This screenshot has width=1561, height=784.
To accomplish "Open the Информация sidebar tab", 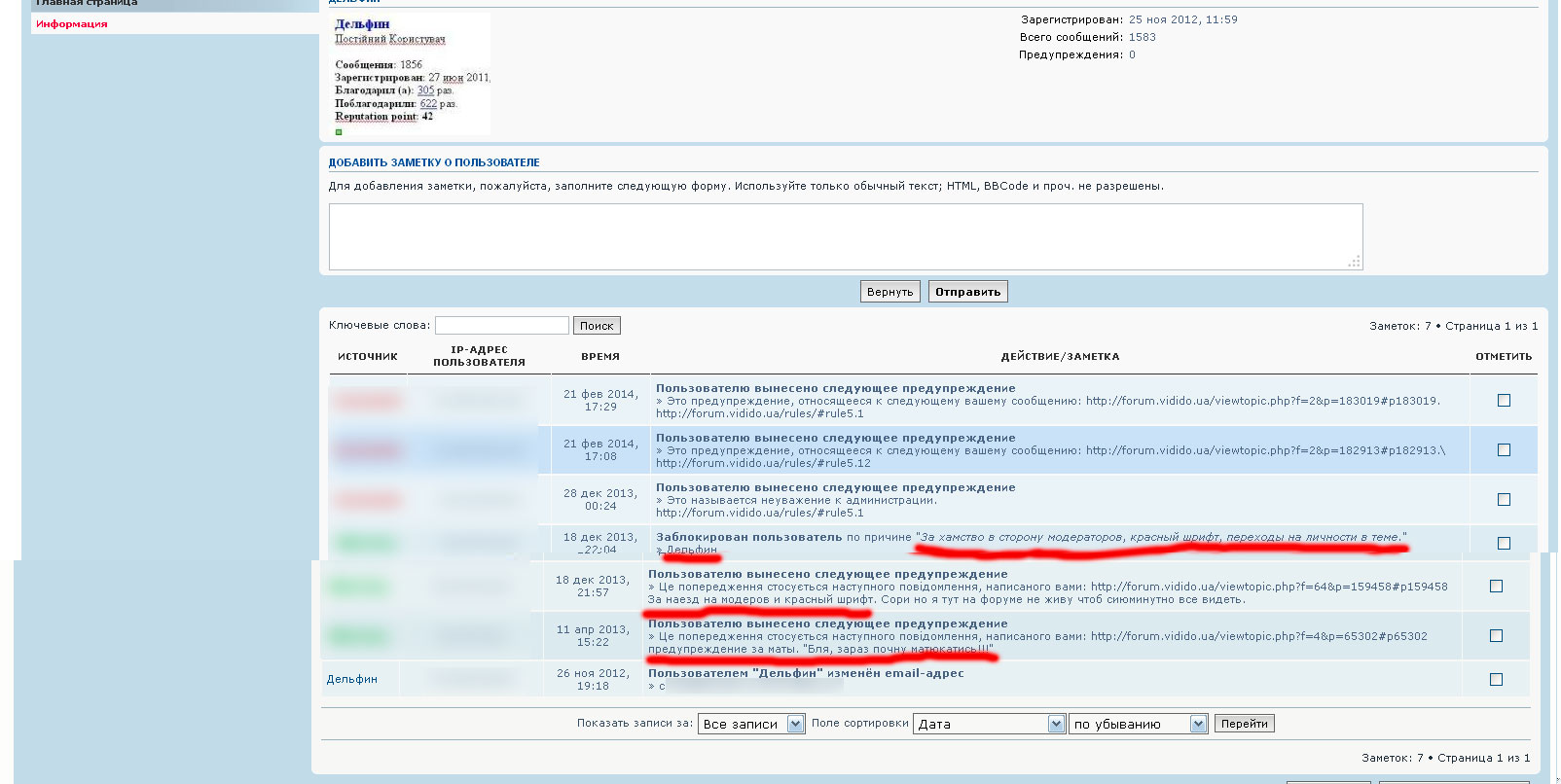I will point(72,24).
